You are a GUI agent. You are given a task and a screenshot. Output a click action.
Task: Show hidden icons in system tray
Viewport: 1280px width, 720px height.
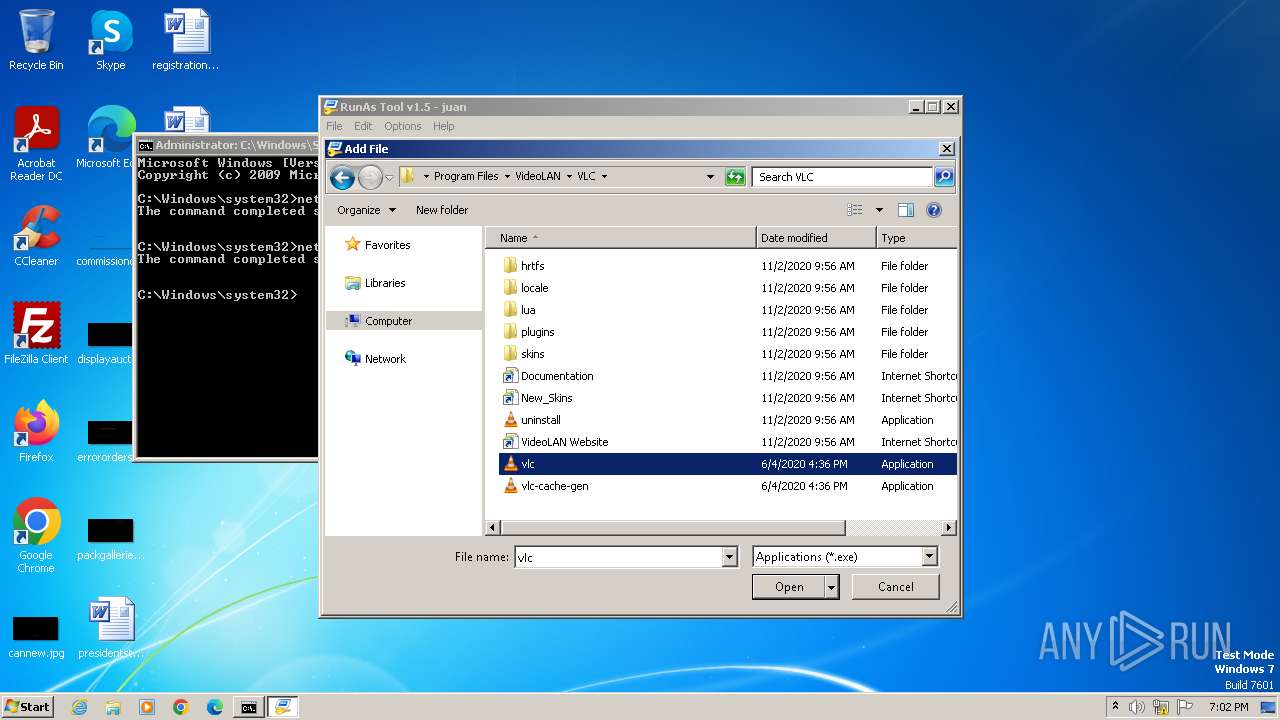click(1115, 707)
